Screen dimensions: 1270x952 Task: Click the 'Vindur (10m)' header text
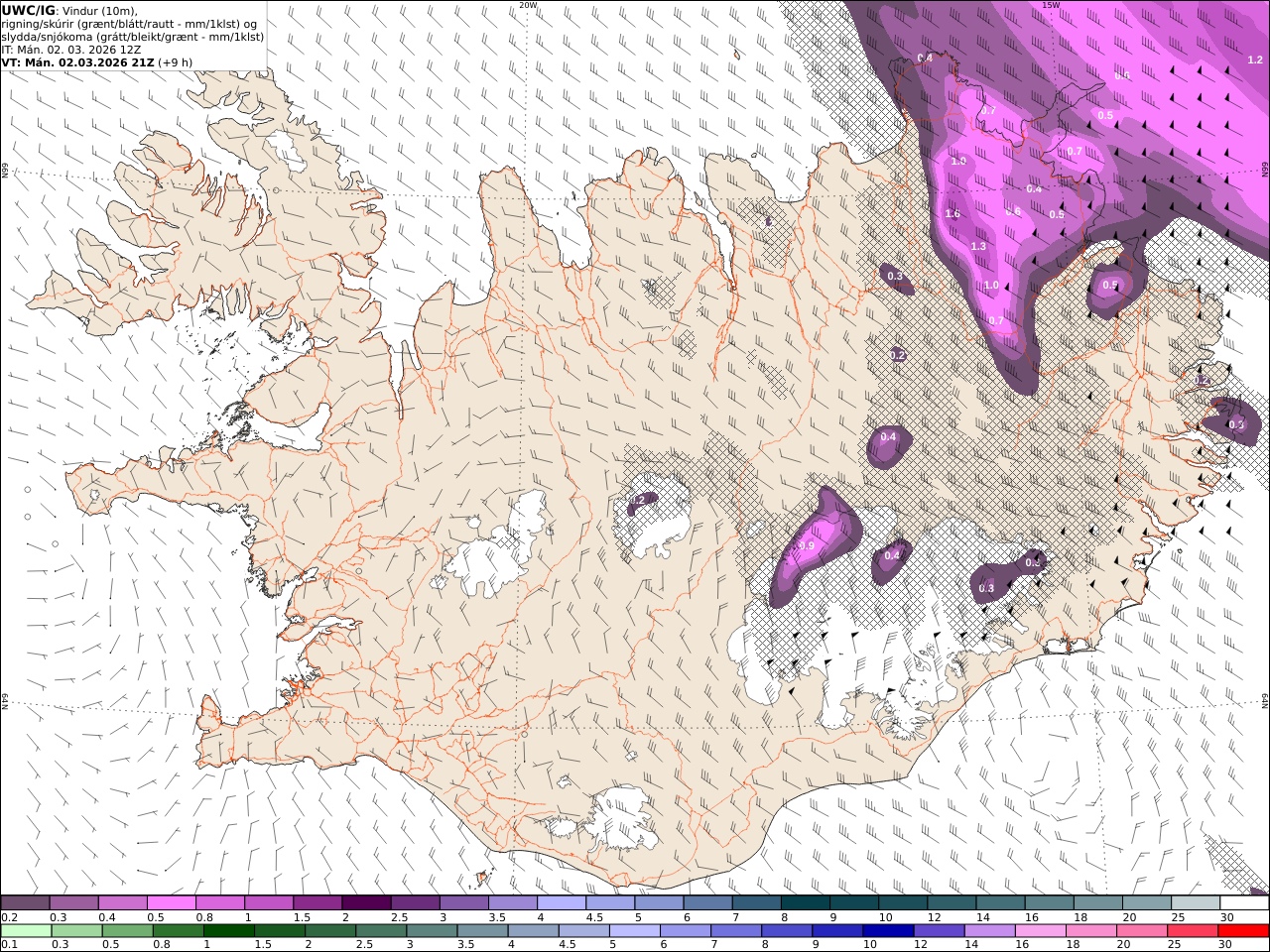100,10
